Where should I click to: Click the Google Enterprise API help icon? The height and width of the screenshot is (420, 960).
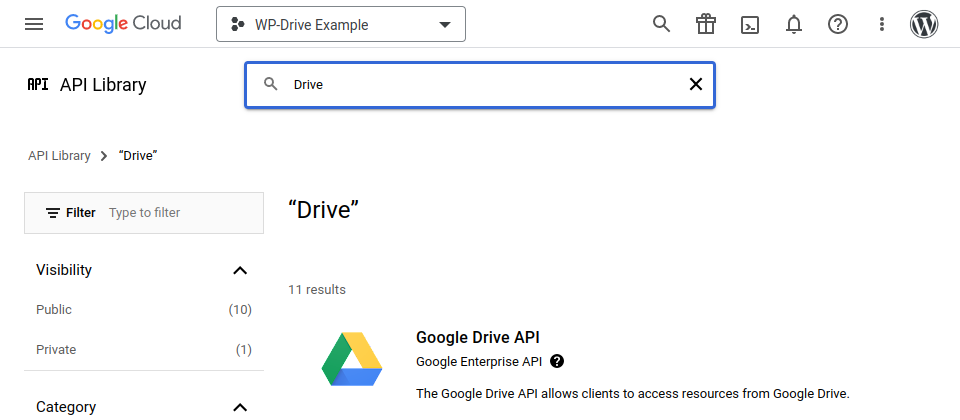557,361
